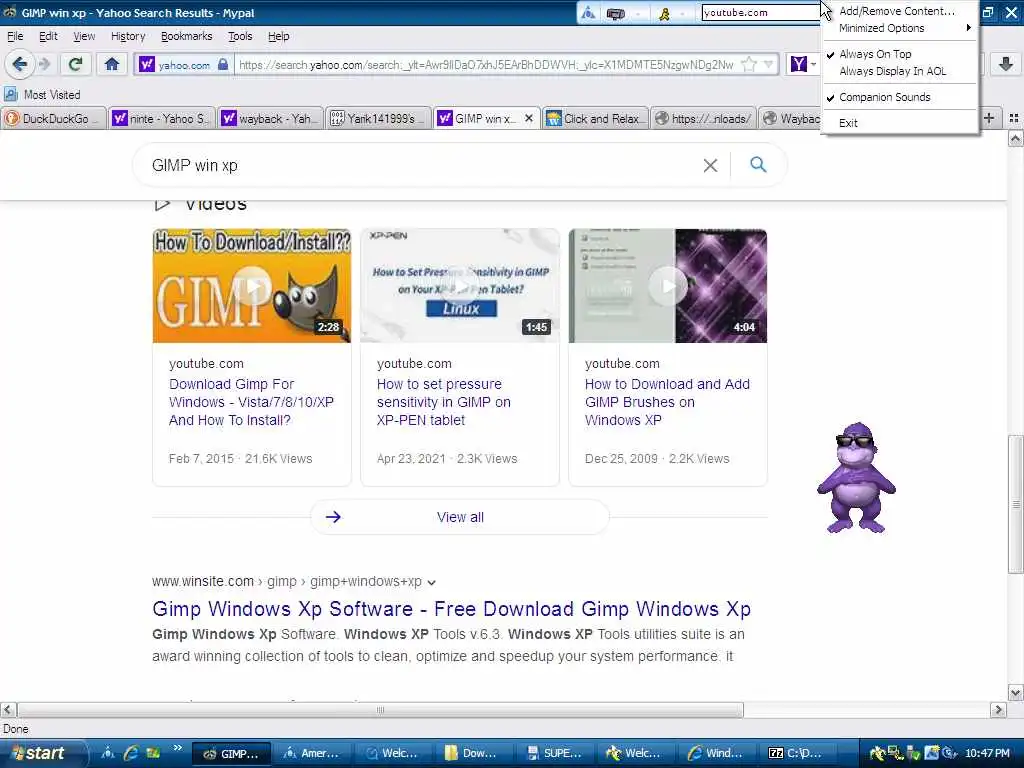1024x768 pixels.
Task: Expand hidden quick launch chevron
Action: (x=177, y=748)
